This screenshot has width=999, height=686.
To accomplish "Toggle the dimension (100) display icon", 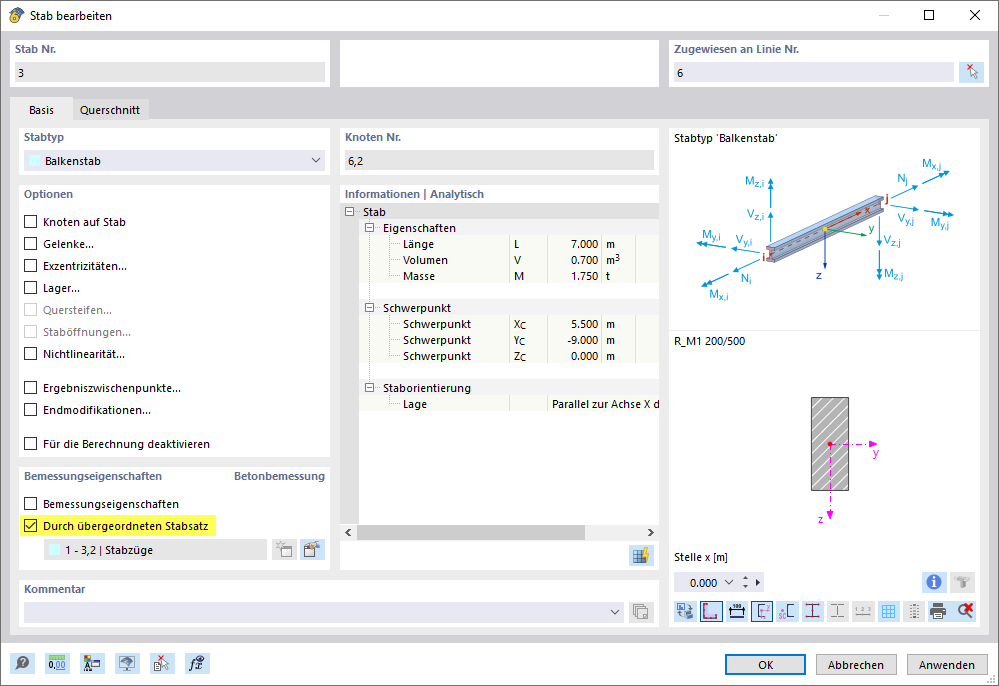I will pos(737,611).
